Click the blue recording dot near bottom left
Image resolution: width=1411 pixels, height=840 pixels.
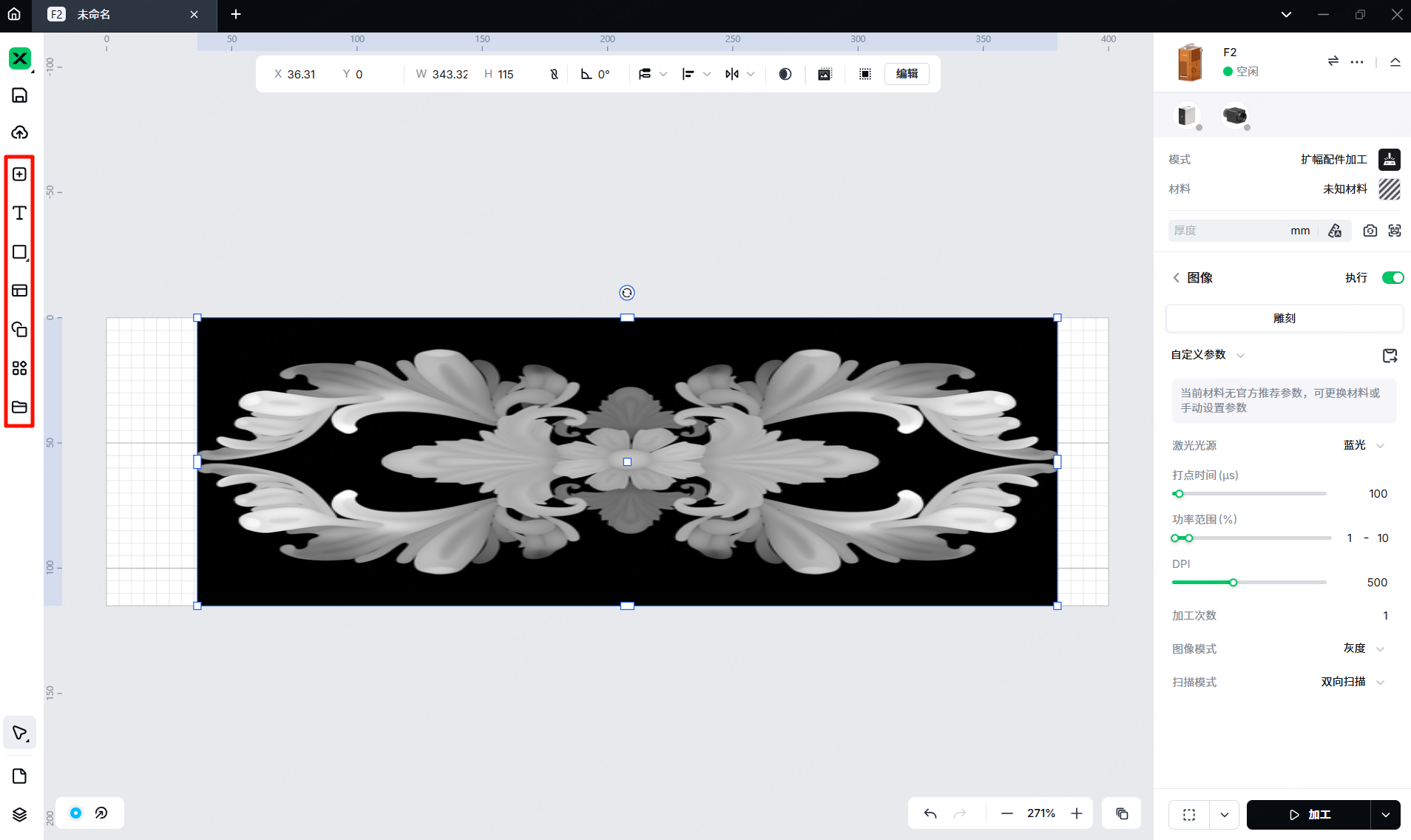pyautogui.click(x=75, y=813)
